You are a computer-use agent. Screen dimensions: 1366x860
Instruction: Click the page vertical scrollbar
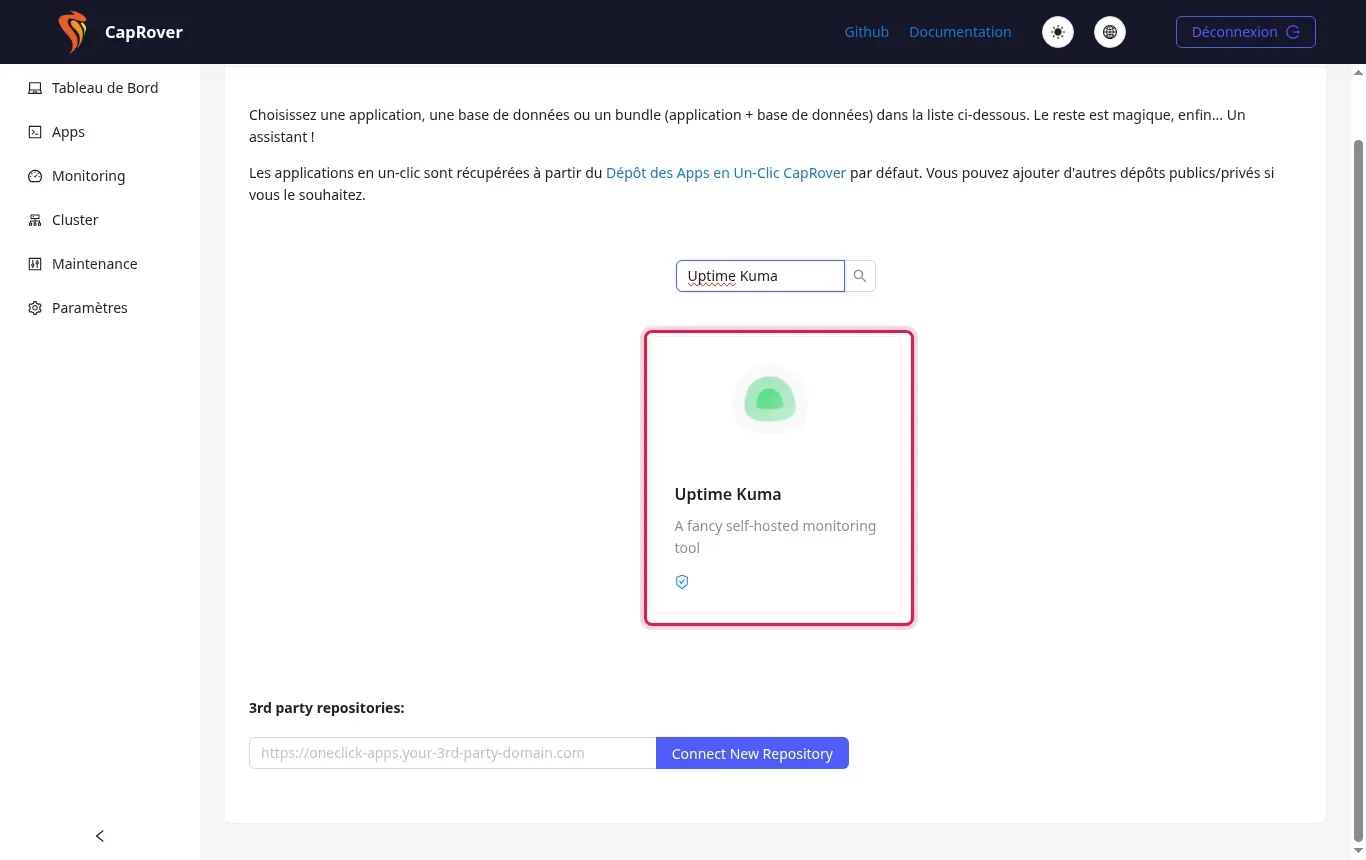(x=1358, y=490)
